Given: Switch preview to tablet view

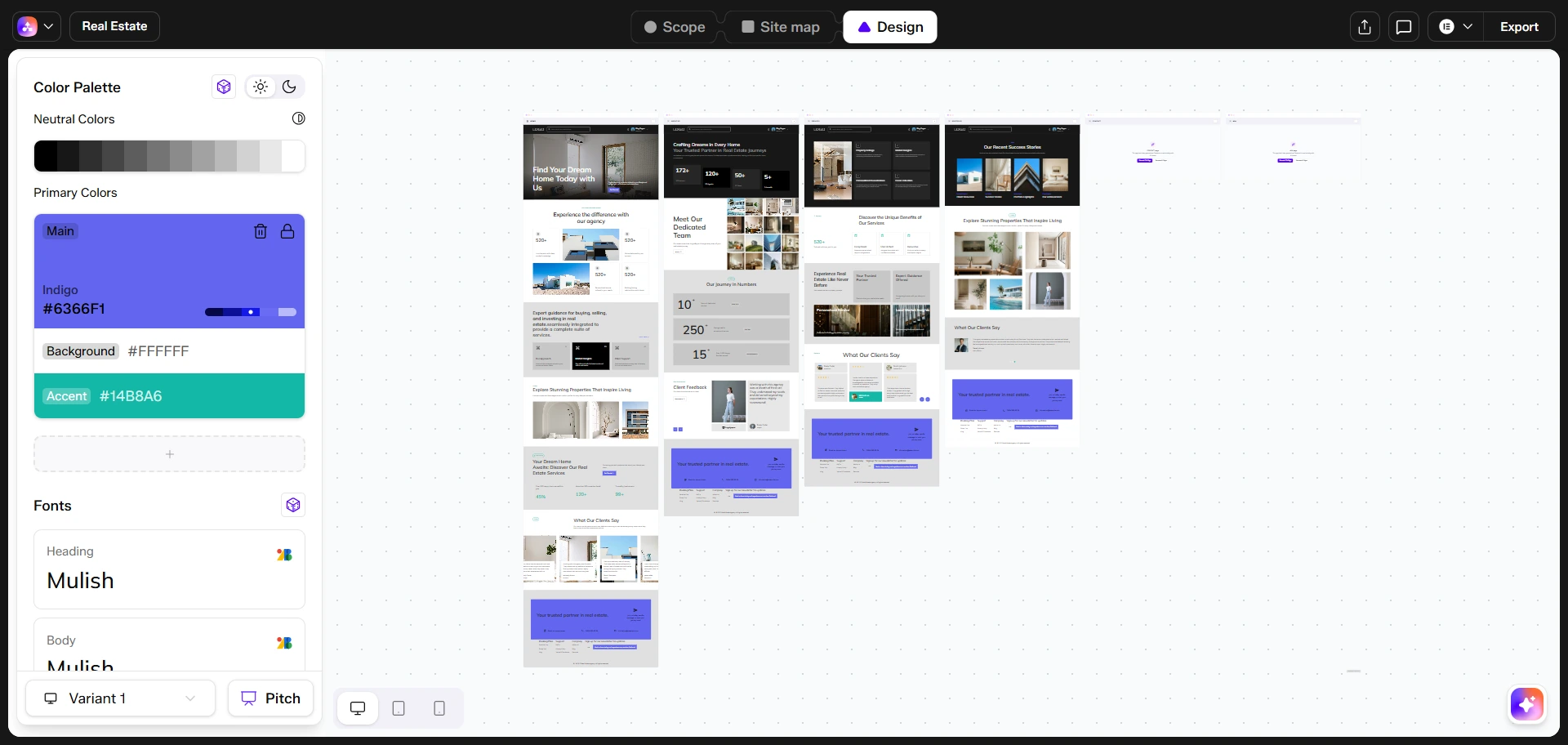Looking at the screenshot, I should click(x=399, y=708).
